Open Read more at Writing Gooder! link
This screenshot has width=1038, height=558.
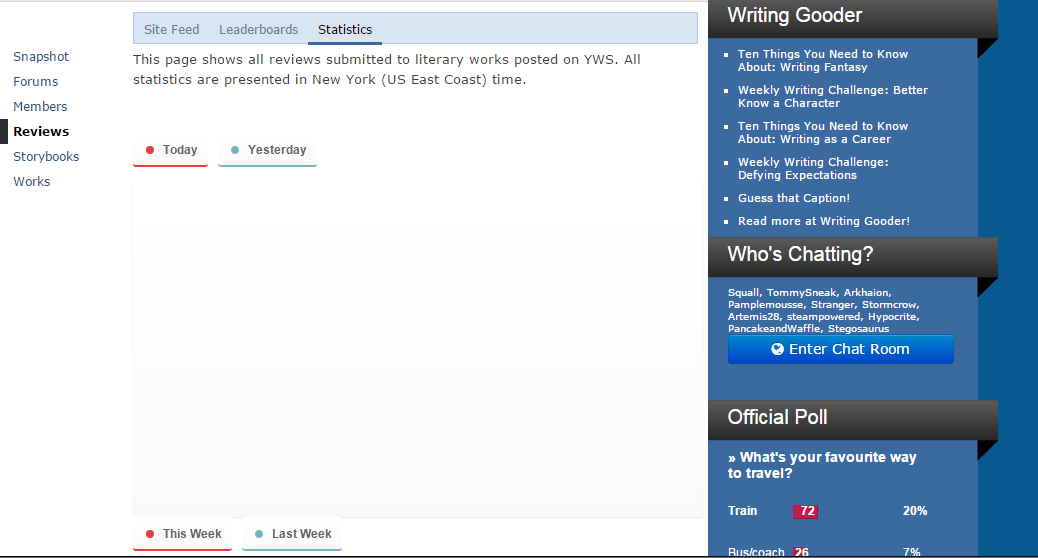(x=824, y=221)
